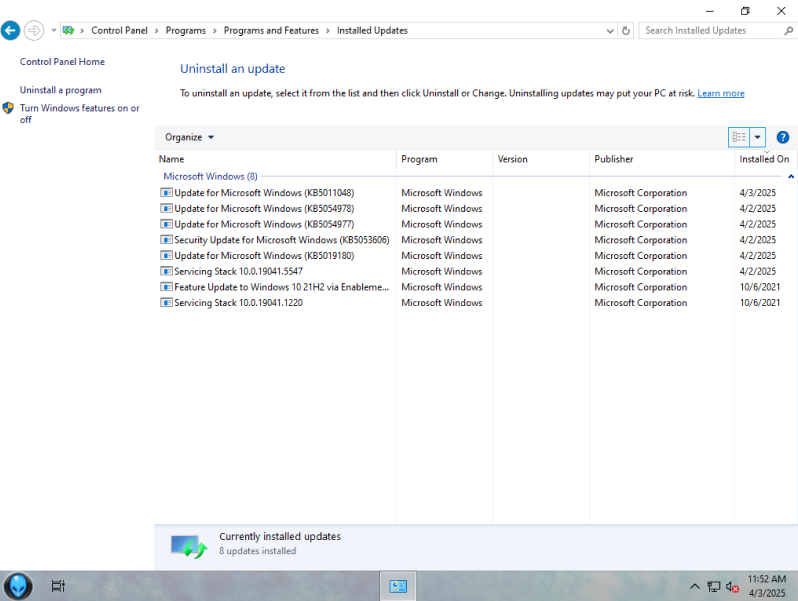Sort by the Name column header
The image size is (798, 601).
click(x=275, y=159)
